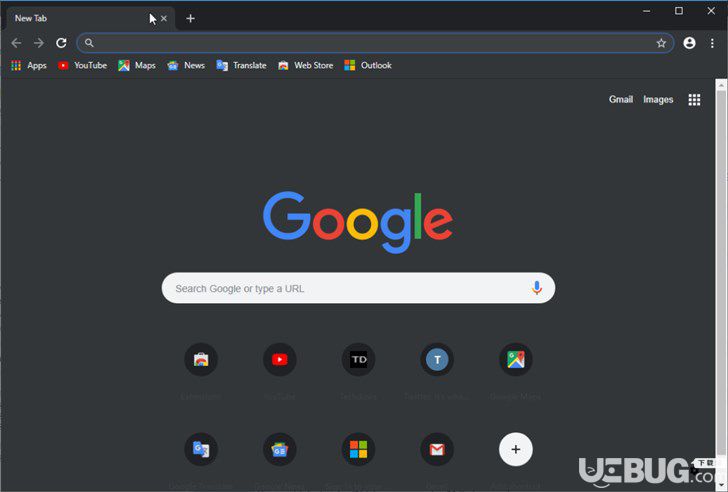This screenshot has height=492, width=728.
Task: Open the Microsoft shortcut tile
Action: click(x=358, y=449)
